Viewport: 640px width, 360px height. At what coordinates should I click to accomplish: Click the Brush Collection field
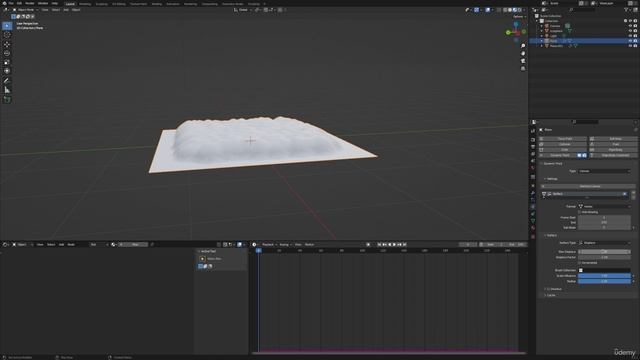604,270
